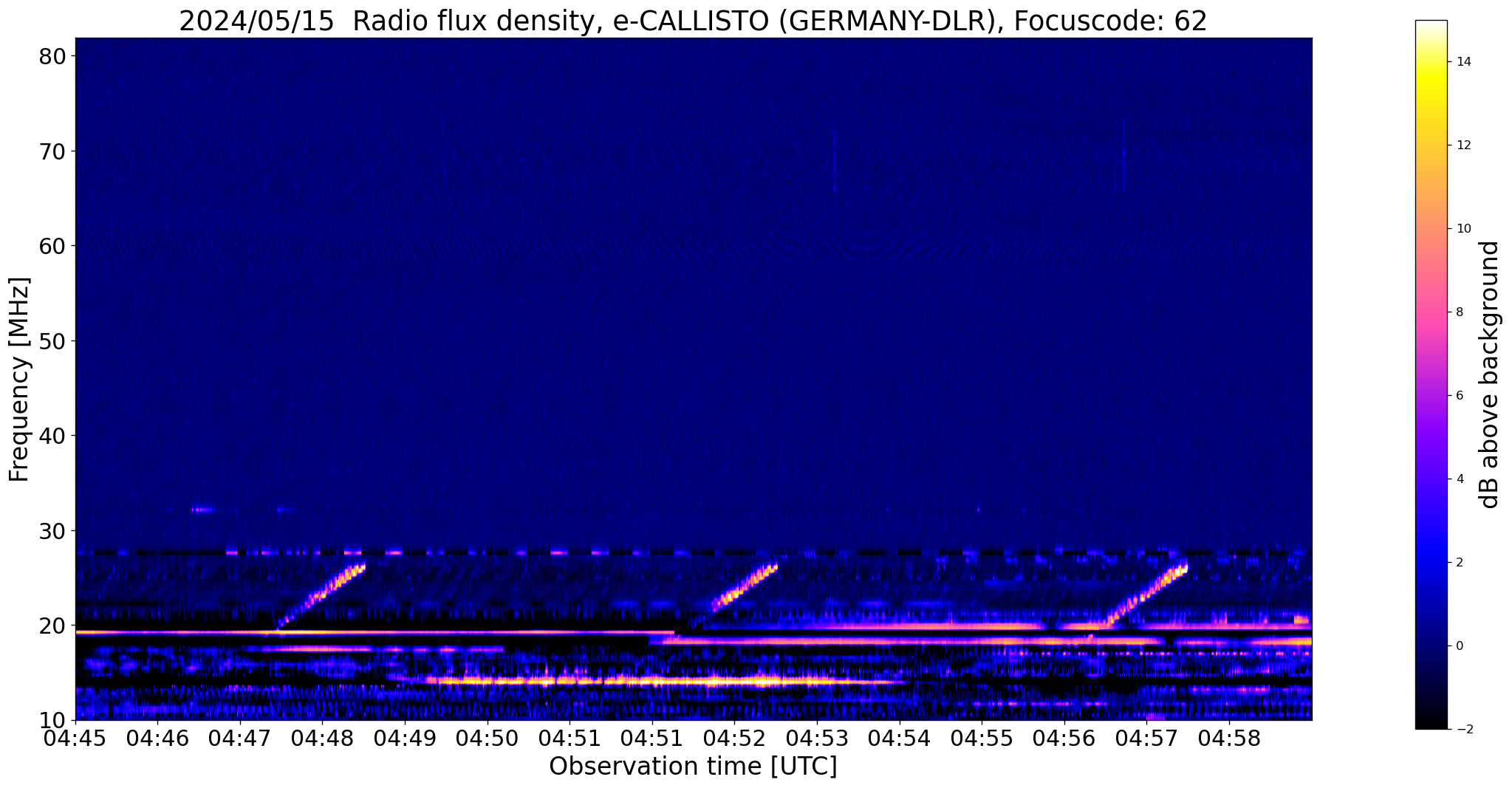Click the y-axis tick label 40
Screen dimensions: 1512x788
point(52,436)
